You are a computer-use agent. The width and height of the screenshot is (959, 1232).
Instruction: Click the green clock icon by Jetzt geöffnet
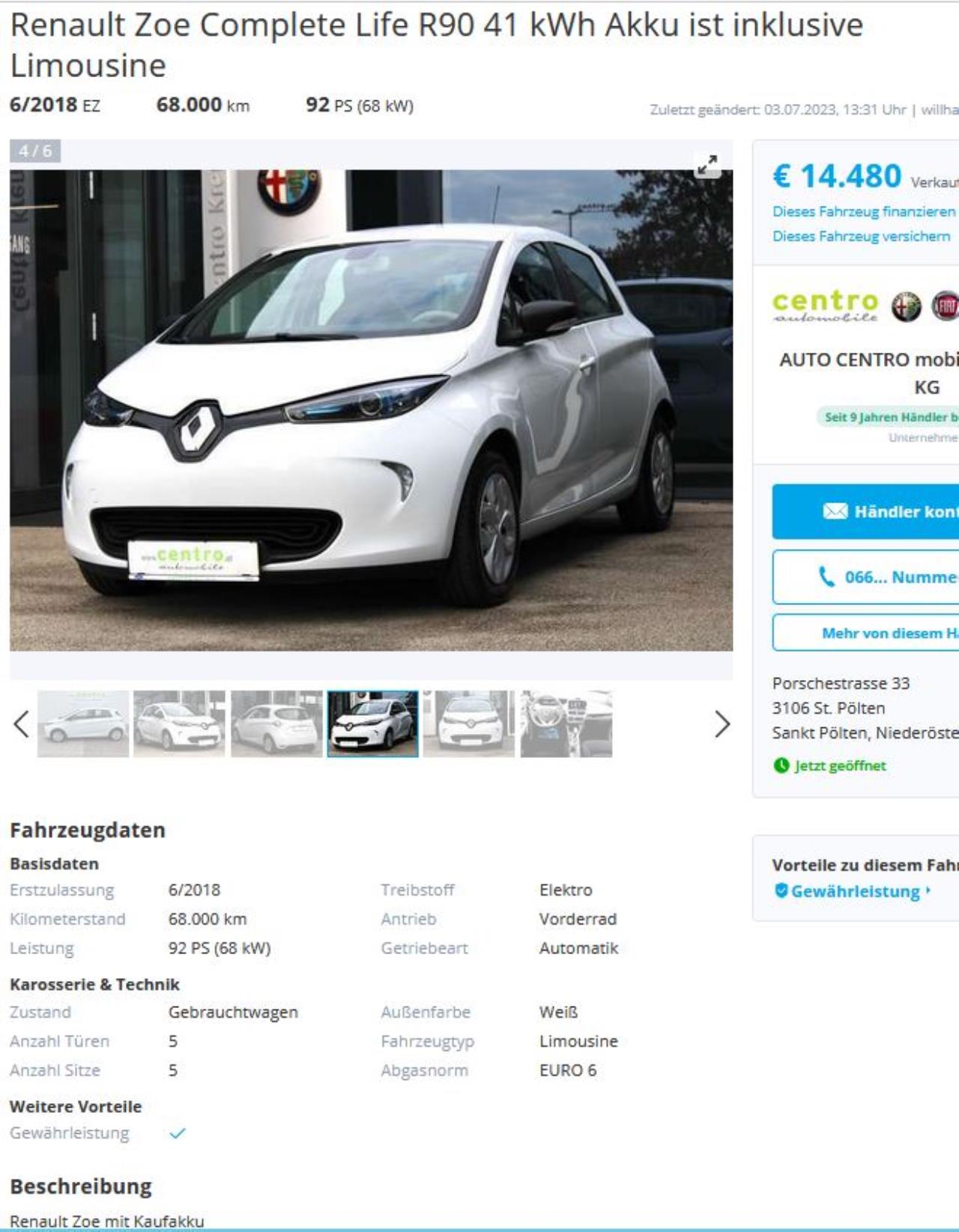781,765
